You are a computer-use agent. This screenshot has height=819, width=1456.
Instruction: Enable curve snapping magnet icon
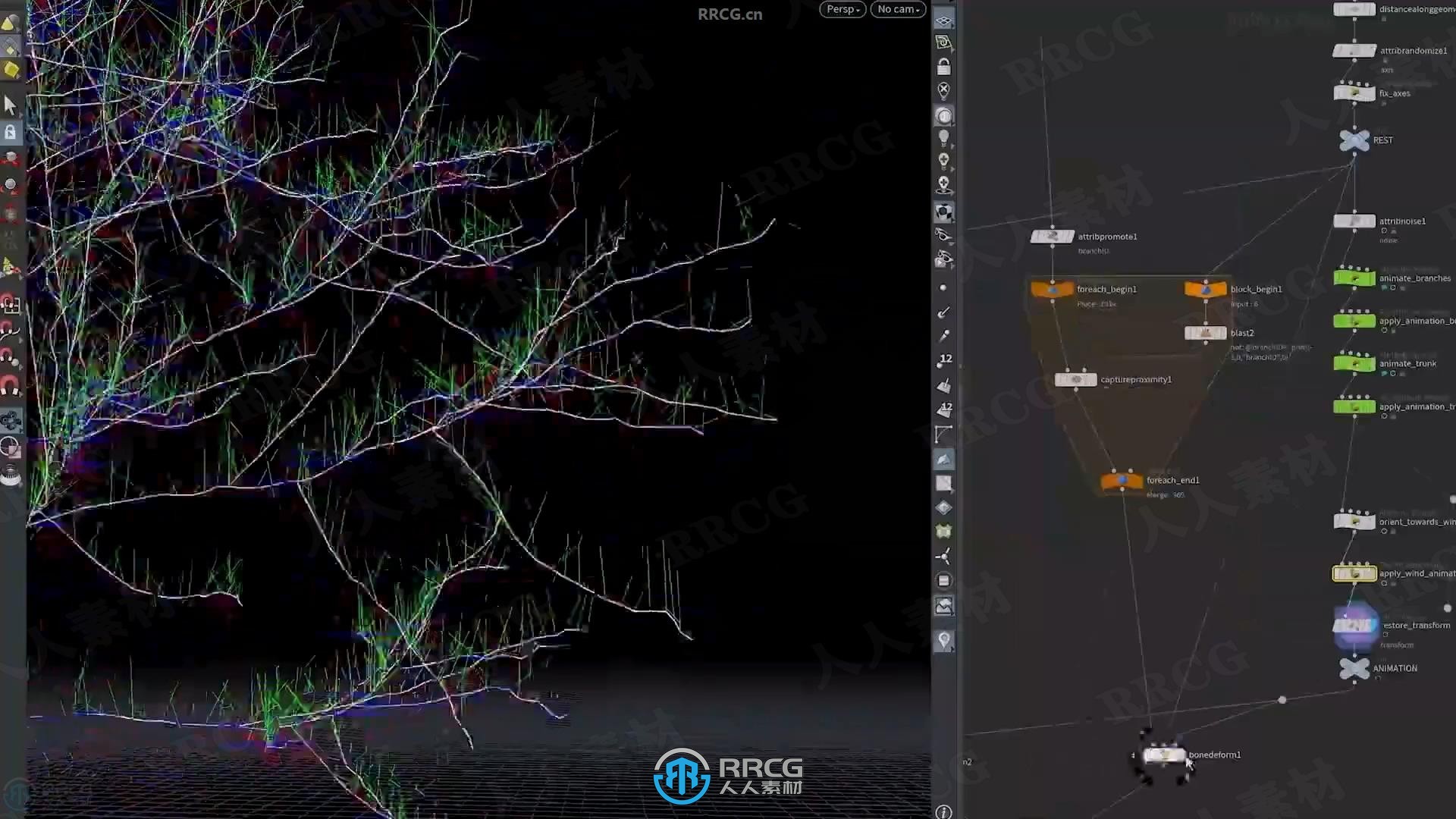coord(10,330)
